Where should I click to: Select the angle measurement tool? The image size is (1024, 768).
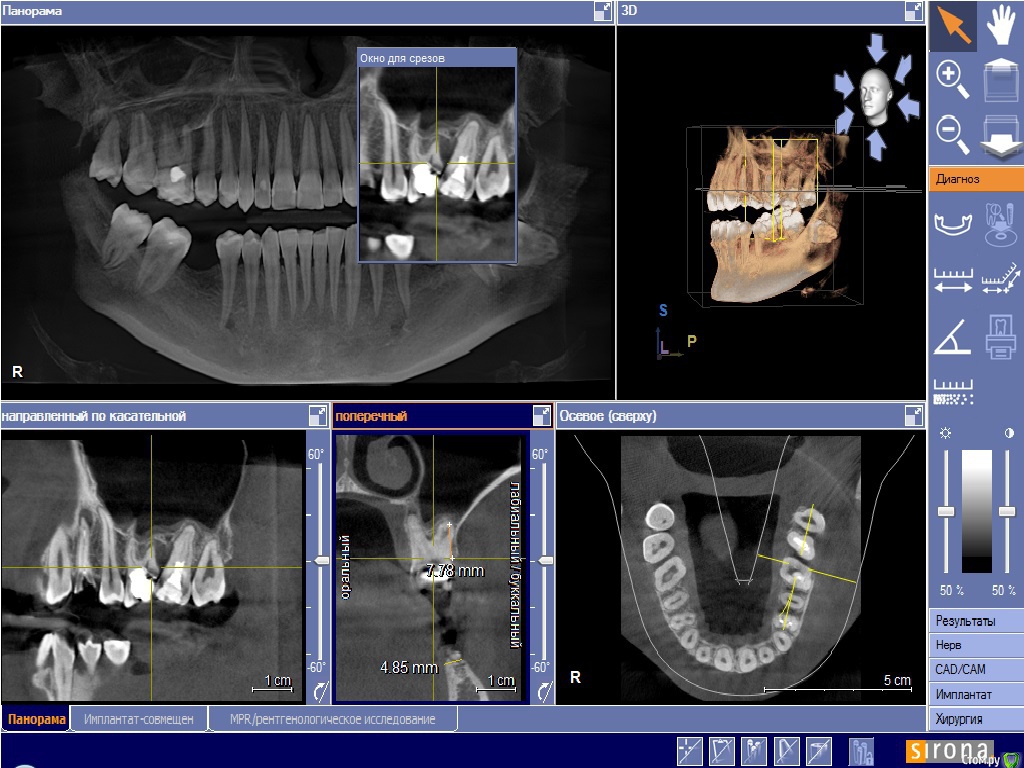pyautogui.click(x=952, y=339)
